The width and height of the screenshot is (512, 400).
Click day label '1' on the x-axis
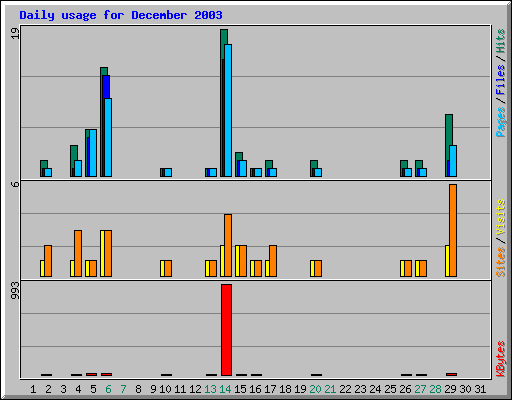(x=33, y=389)
